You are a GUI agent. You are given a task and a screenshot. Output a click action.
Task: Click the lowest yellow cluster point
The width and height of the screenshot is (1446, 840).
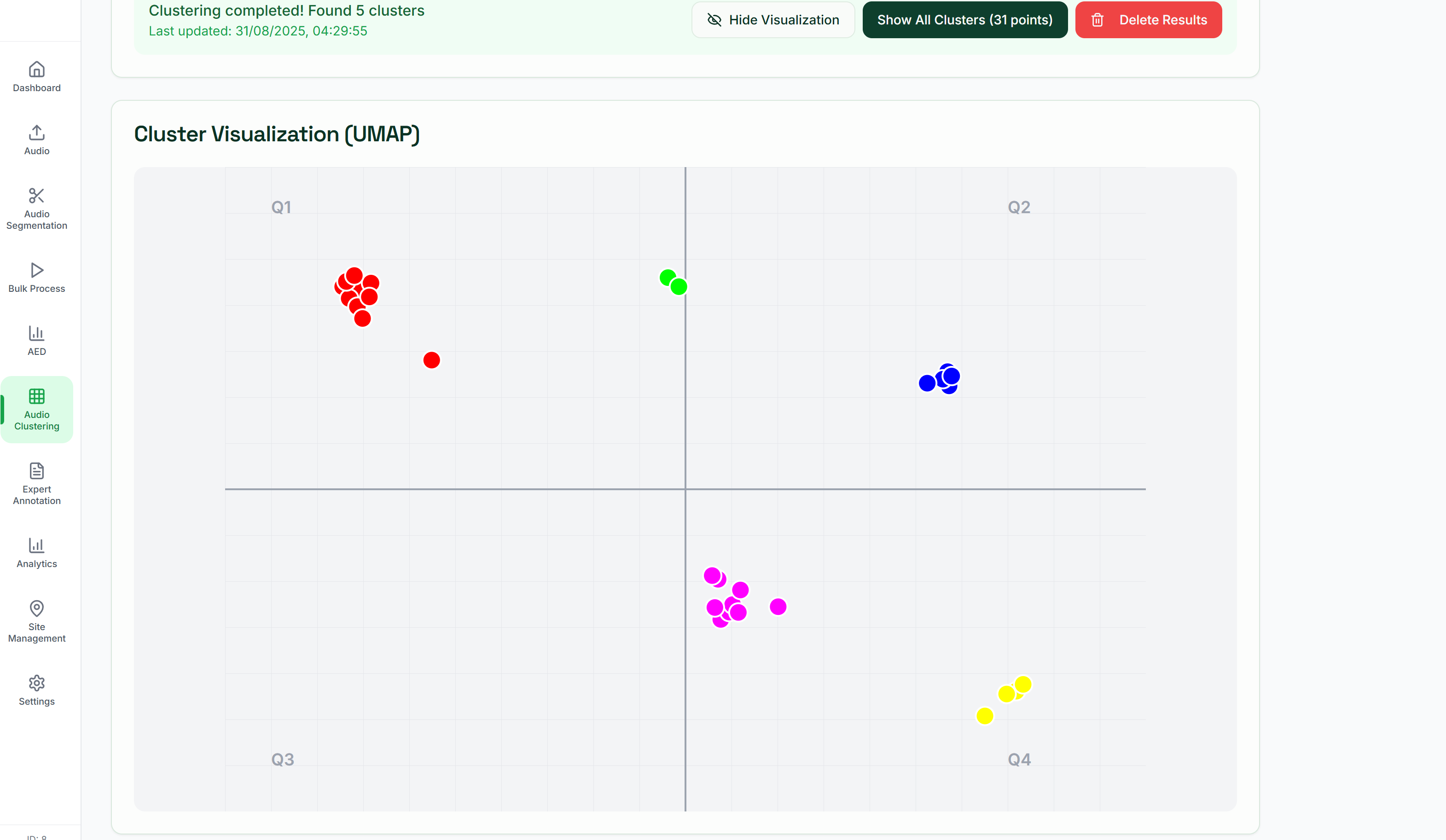coord(985,716)
